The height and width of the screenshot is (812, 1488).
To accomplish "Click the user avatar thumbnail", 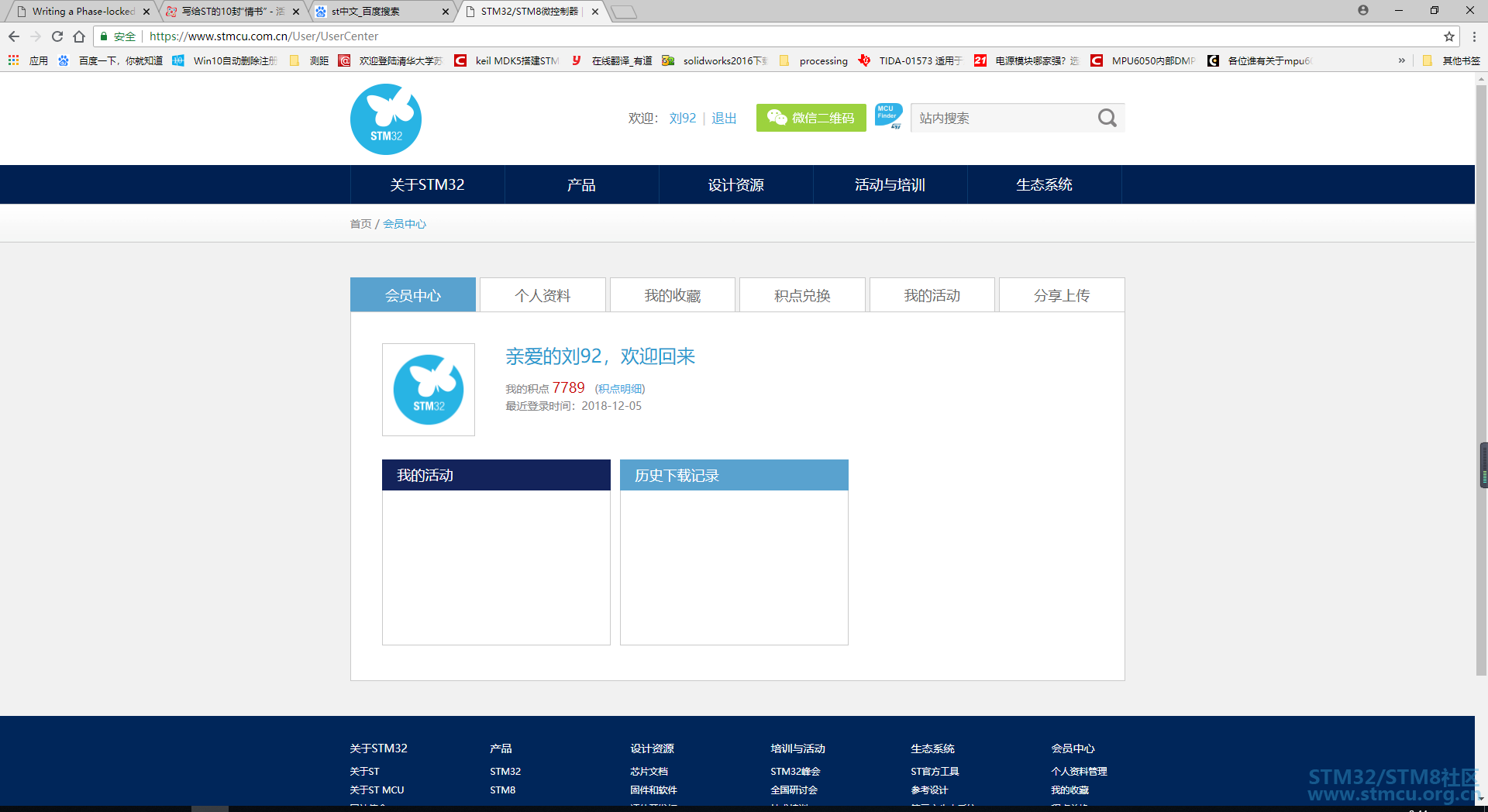I will pos(429,390).
